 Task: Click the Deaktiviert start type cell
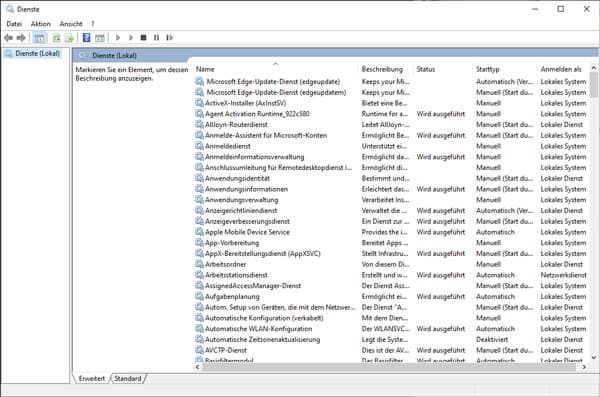tap(492, 339)
